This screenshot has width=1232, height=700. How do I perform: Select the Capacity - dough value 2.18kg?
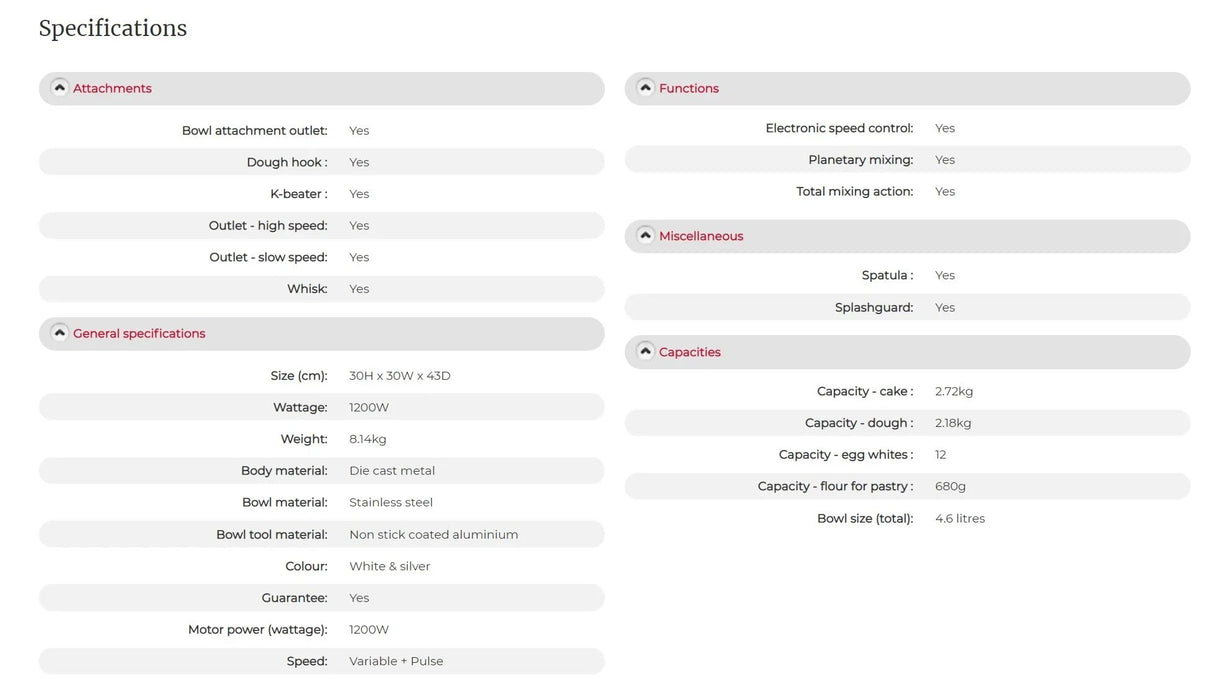952,423
